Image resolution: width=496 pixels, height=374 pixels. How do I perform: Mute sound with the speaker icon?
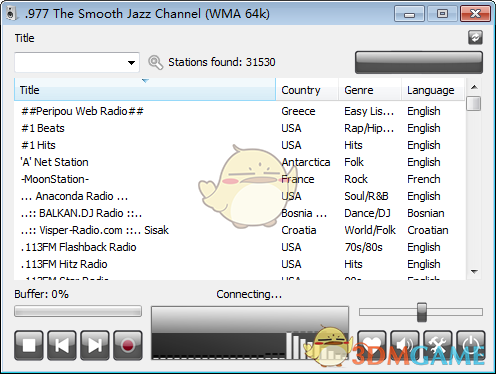(405, 345)
